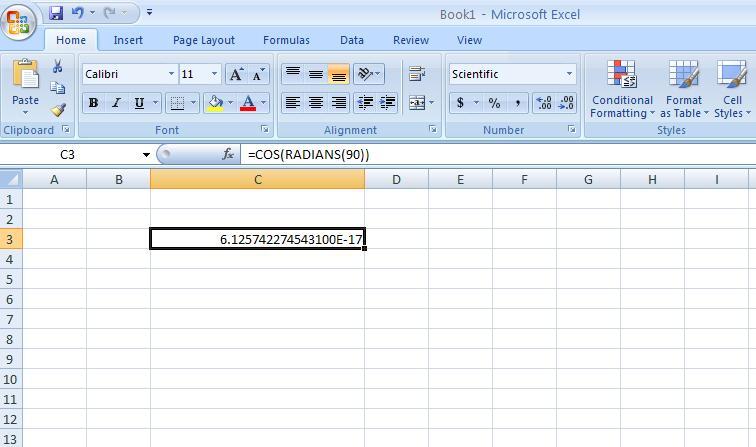Switch to the Home tab
The height and width of the screenshot is (447, 756).
71,40
